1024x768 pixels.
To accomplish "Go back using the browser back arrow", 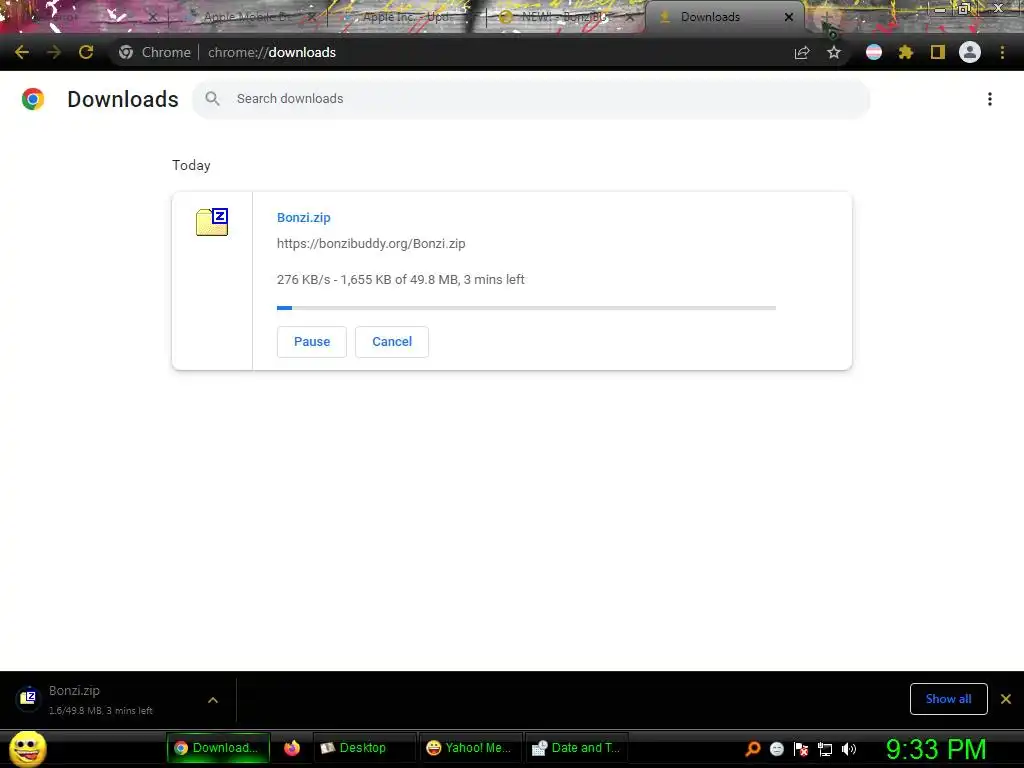I will coord(22,52).
